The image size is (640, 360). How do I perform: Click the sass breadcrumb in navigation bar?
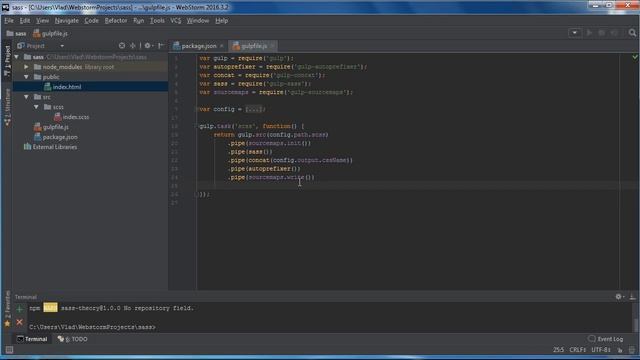[x=16, y=33]
